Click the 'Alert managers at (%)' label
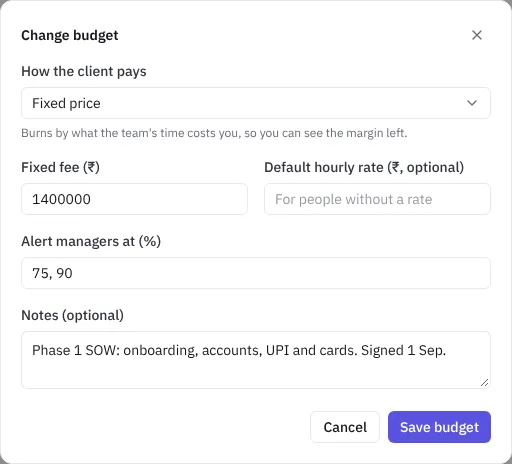The image size is (512, 464). 91,241
